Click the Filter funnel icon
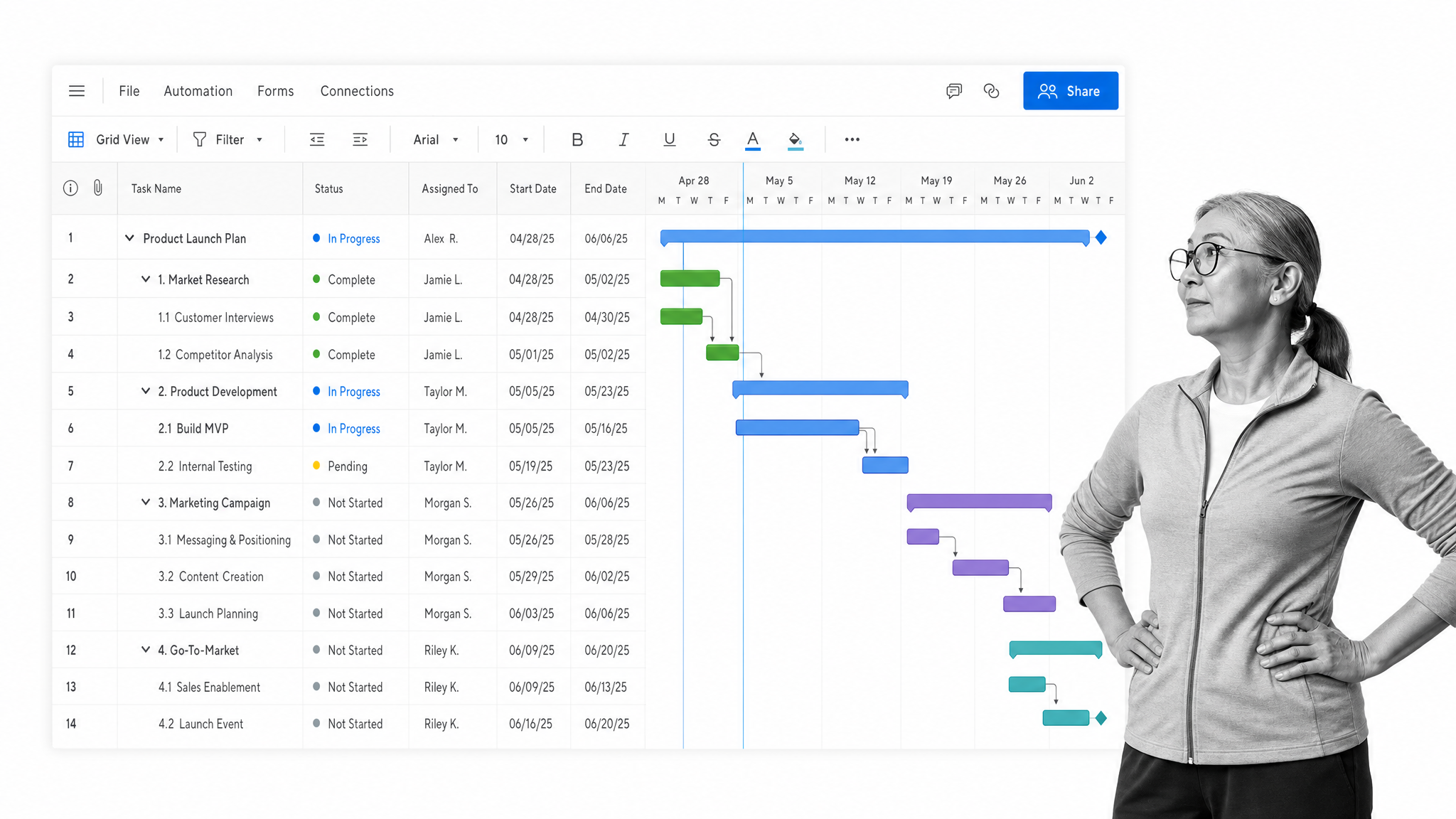 click(x=200, y=139)
